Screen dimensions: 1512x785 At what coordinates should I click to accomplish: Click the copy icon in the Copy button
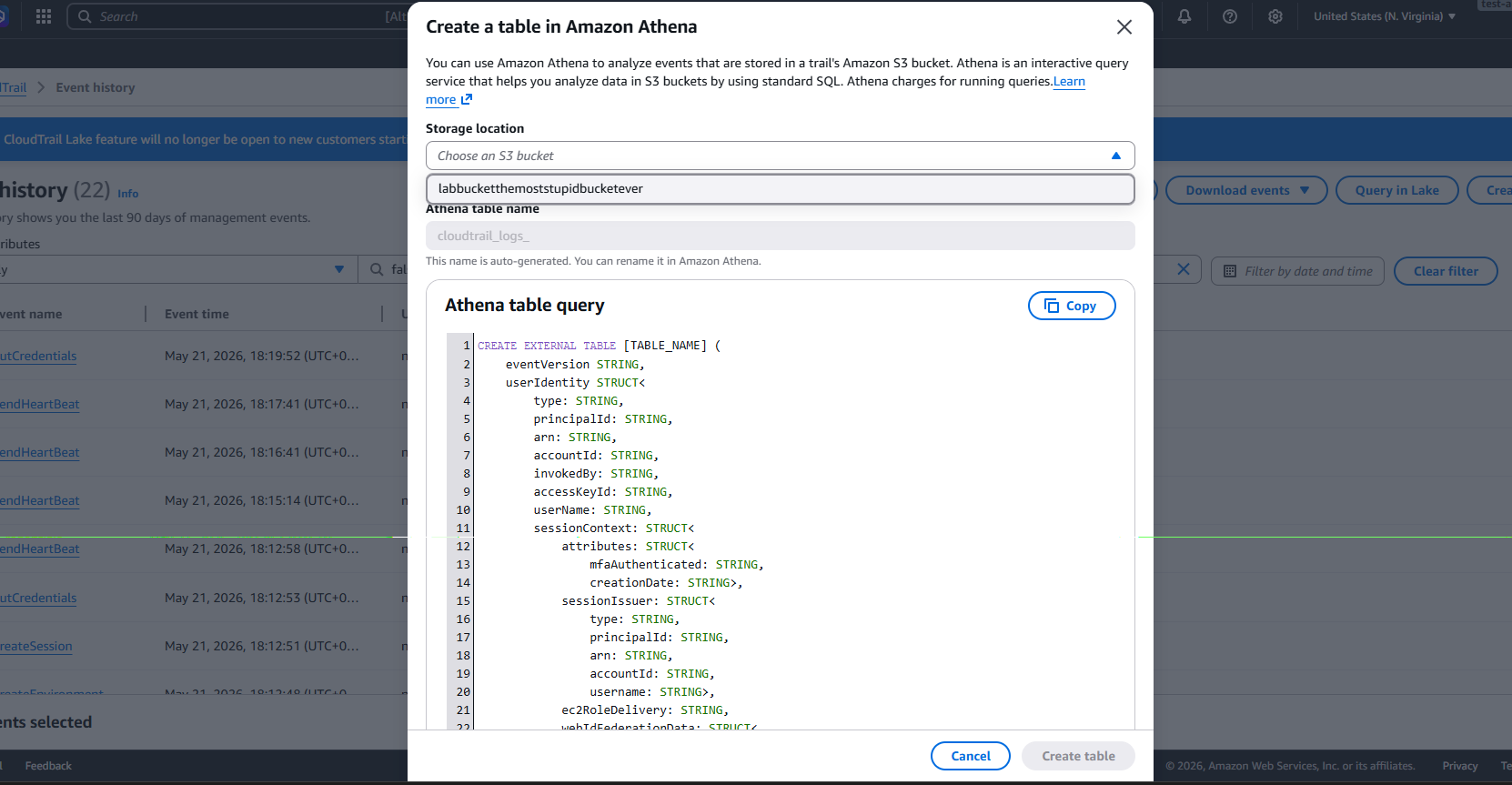tap(1052, 306)
